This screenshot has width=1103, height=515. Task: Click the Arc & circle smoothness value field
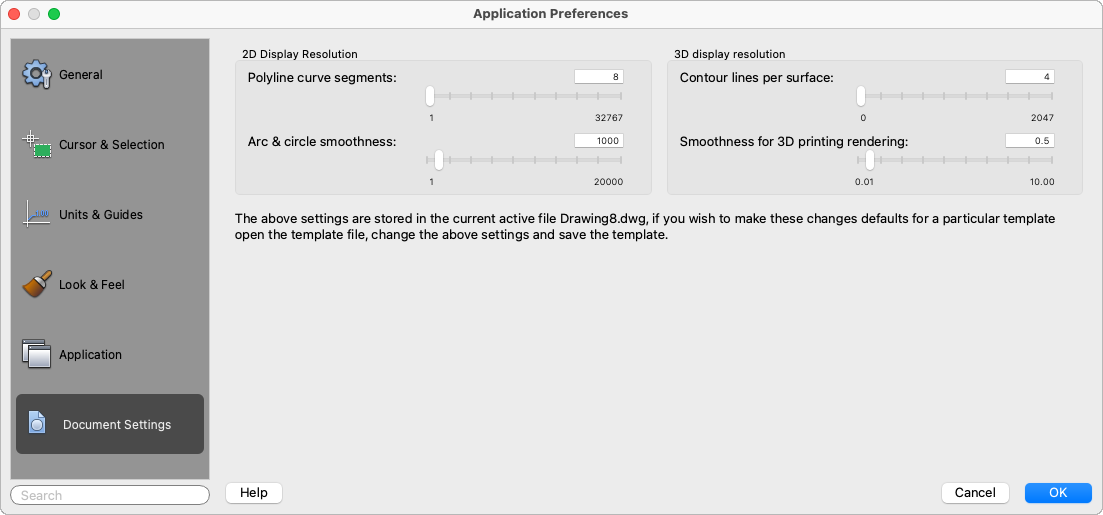tap(598, 141)
